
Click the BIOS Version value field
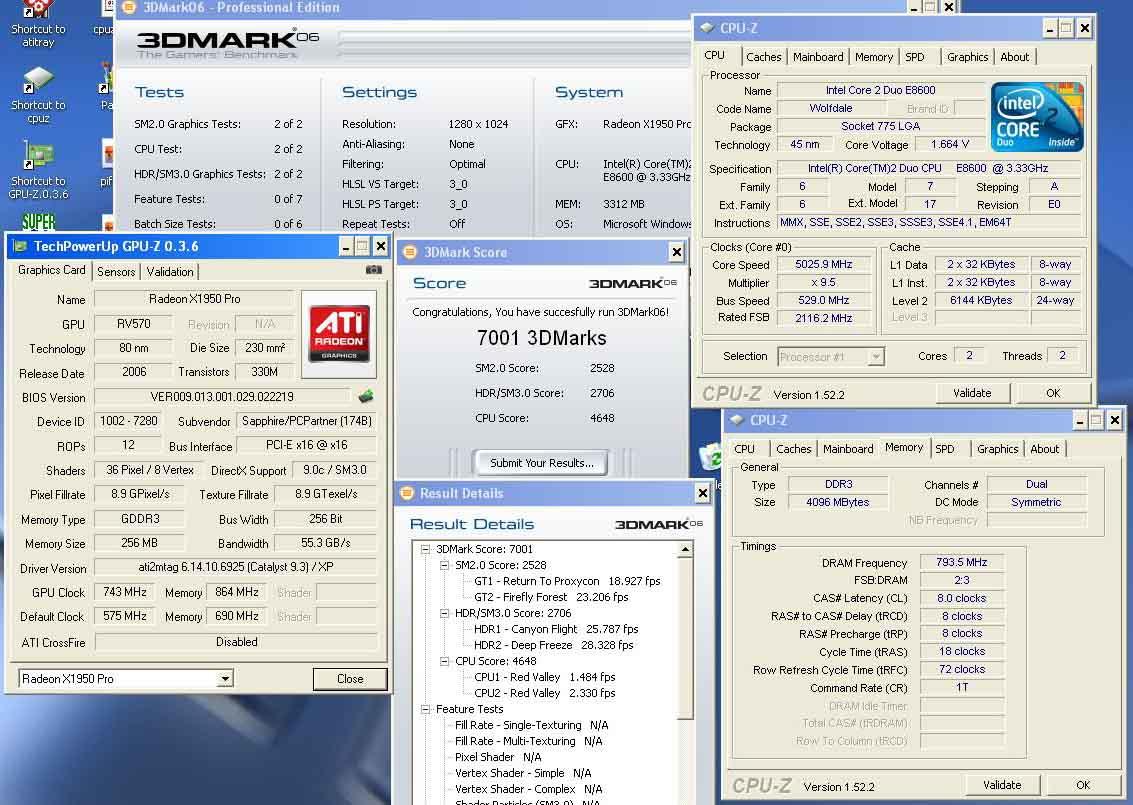(222, 397)
